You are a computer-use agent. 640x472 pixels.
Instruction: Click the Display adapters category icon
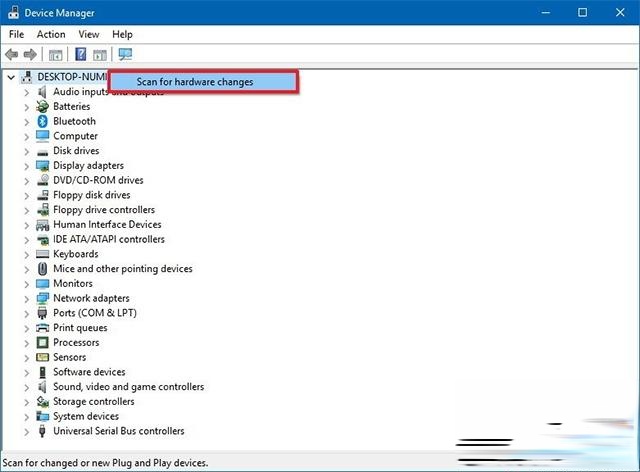pyautogui.click(x=42, y=166)
